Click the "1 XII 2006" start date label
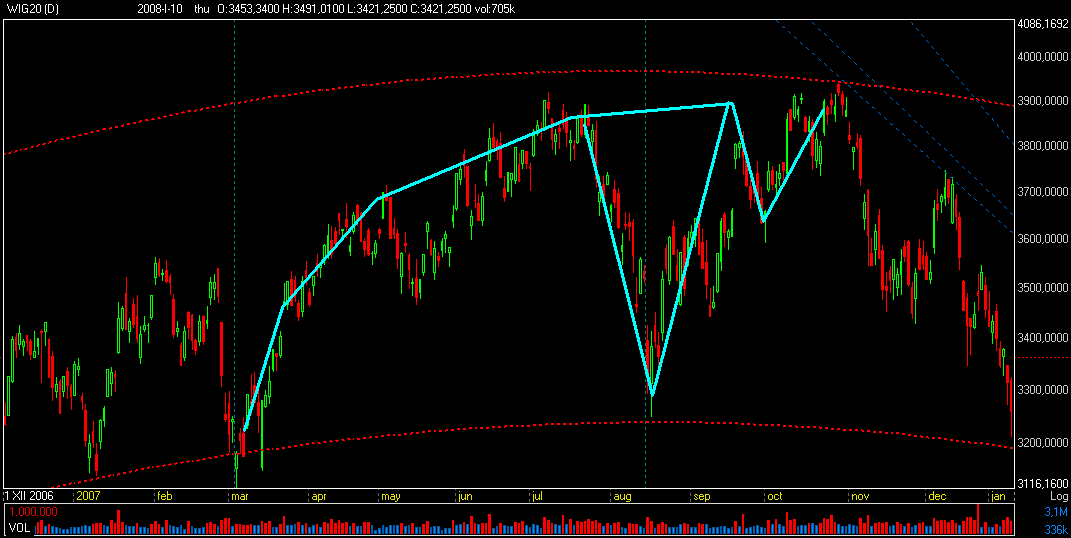The image size is (1071, 538). tap(29, 496)
